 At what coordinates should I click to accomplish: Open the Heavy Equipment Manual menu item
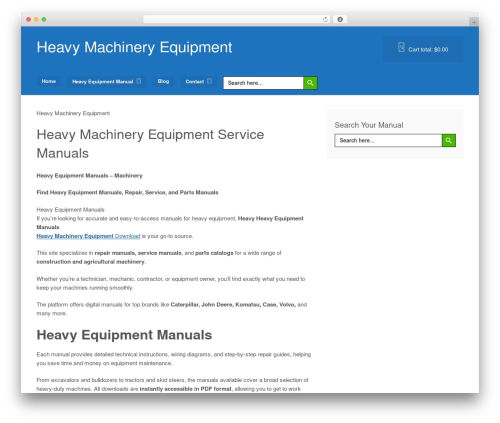pyautogui.click(x=102, y=82)
